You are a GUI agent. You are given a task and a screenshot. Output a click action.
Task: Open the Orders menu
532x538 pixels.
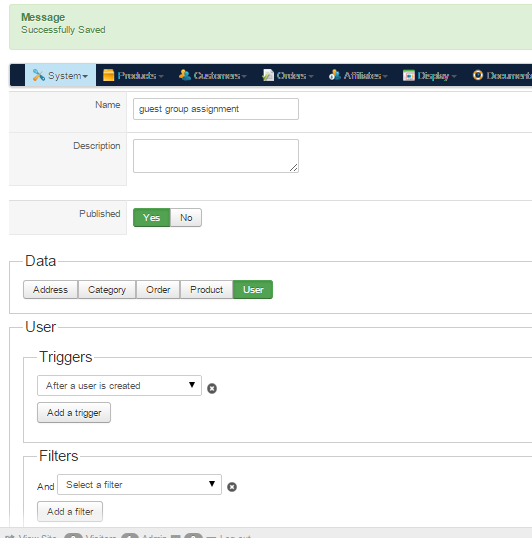pos(288,75)
